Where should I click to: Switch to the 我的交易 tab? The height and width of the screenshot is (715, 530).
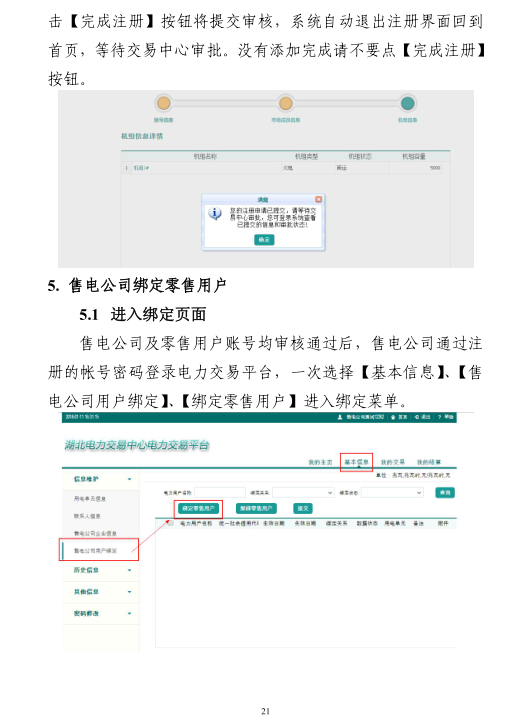(392, 462)
